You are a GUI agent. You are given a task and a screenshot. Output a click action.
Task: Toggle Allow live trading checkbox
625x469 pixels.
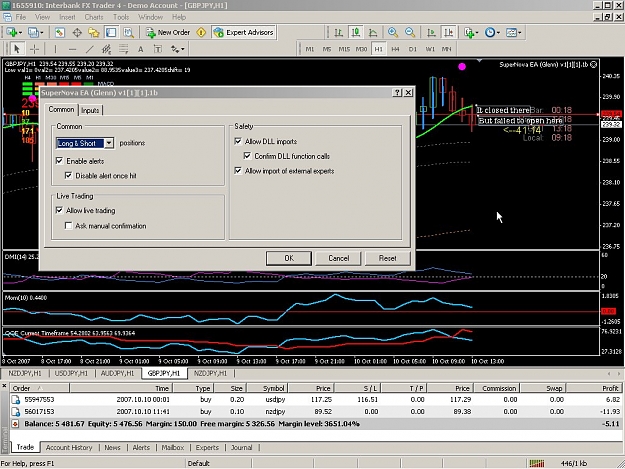click(x=59, y=210)
